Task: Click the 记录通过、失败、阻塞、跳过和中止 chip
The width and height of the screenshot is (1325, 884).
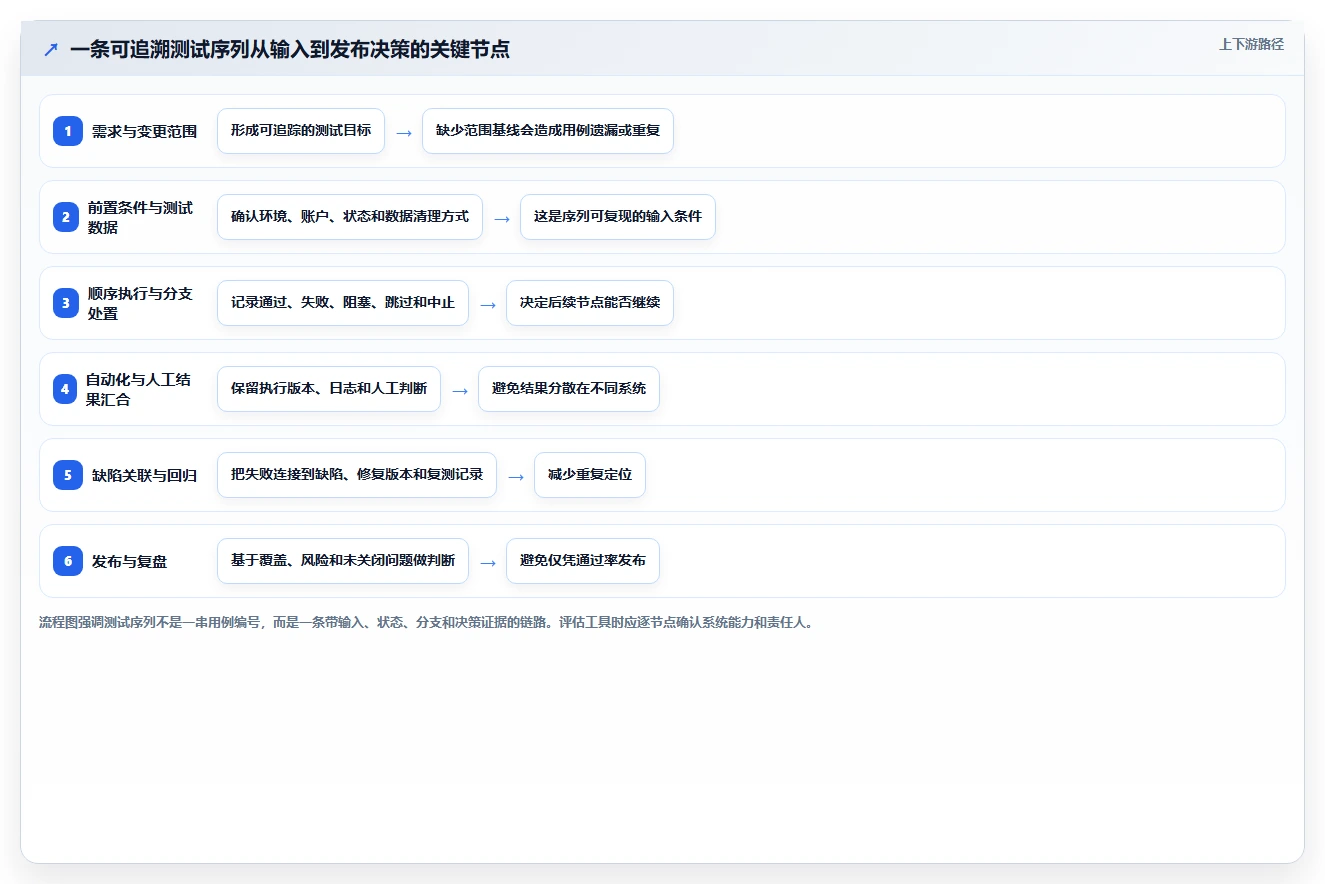Action: [x=343, y=303]
